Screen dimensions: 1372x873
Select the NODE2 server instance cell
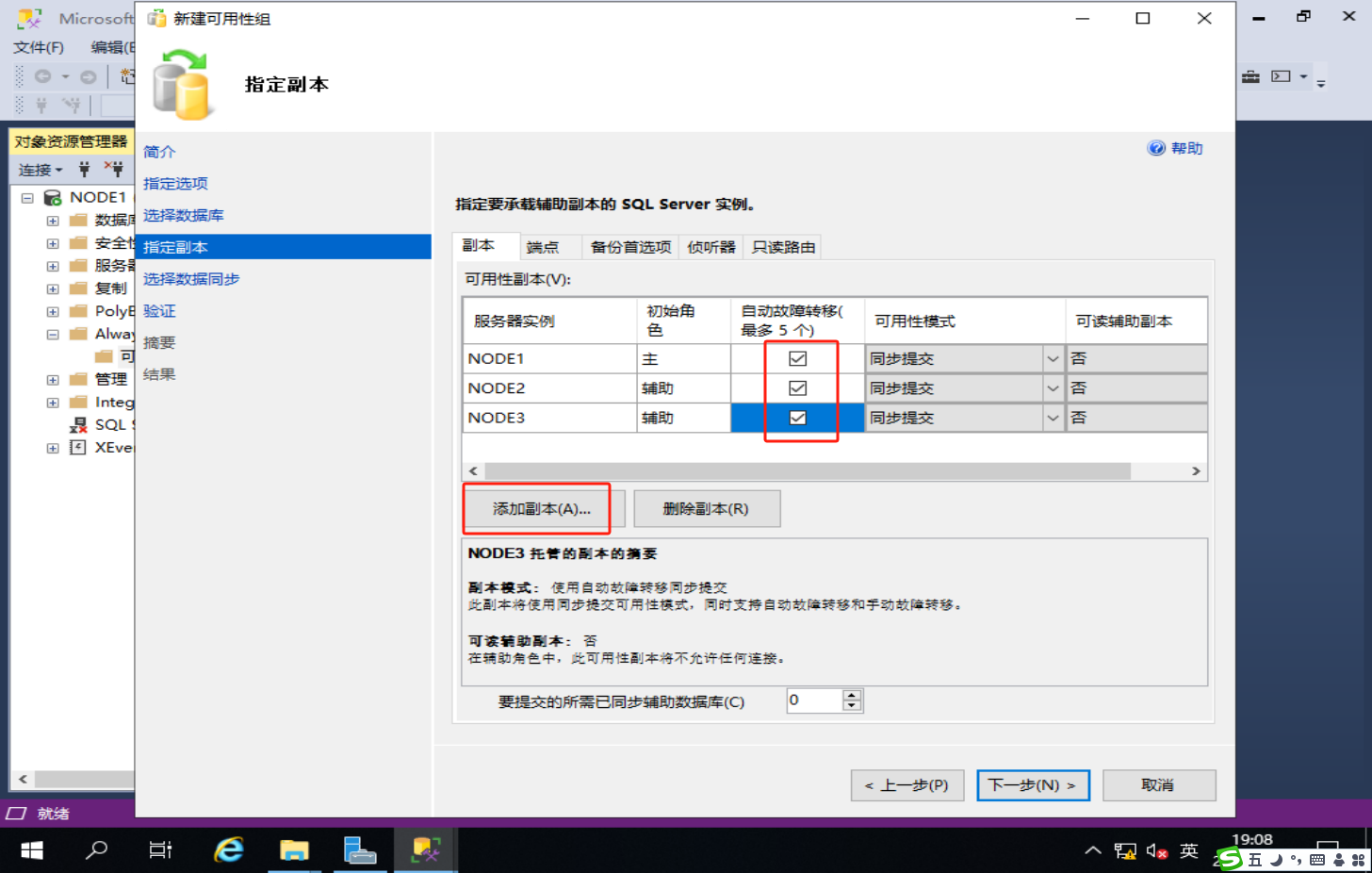549,388
